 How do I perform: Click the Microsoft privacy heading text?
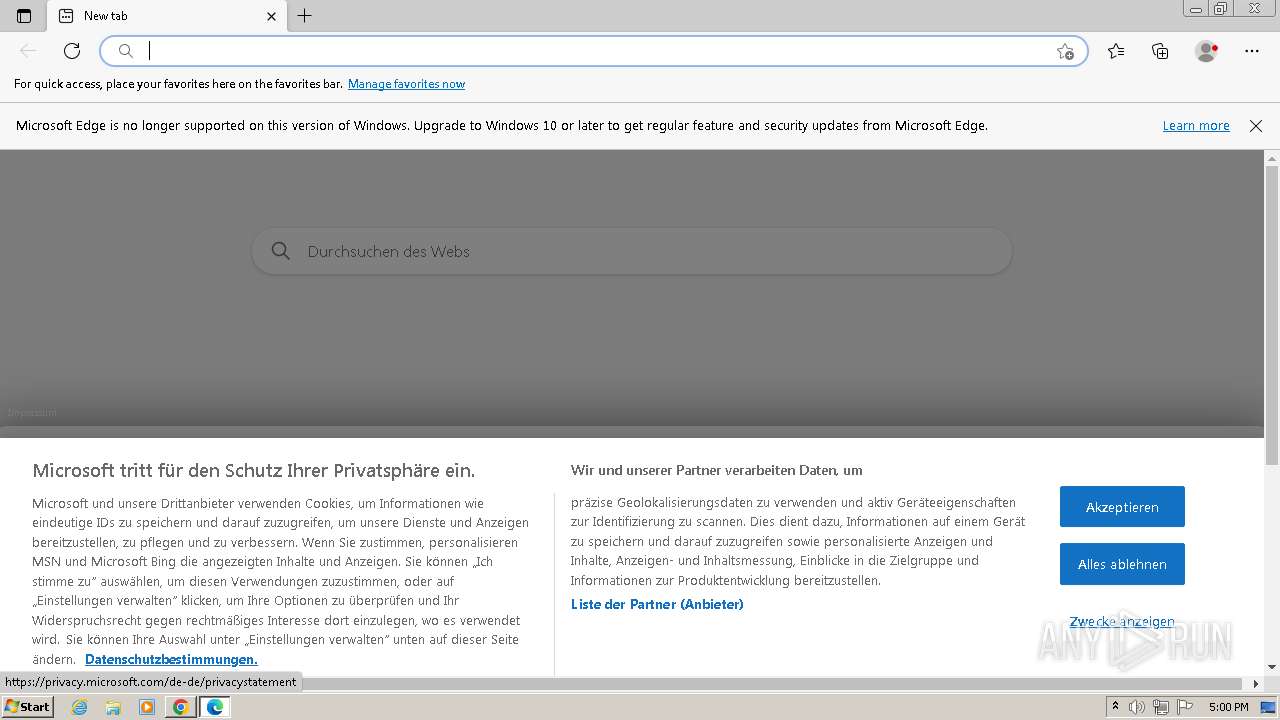(x=253, y=470)
